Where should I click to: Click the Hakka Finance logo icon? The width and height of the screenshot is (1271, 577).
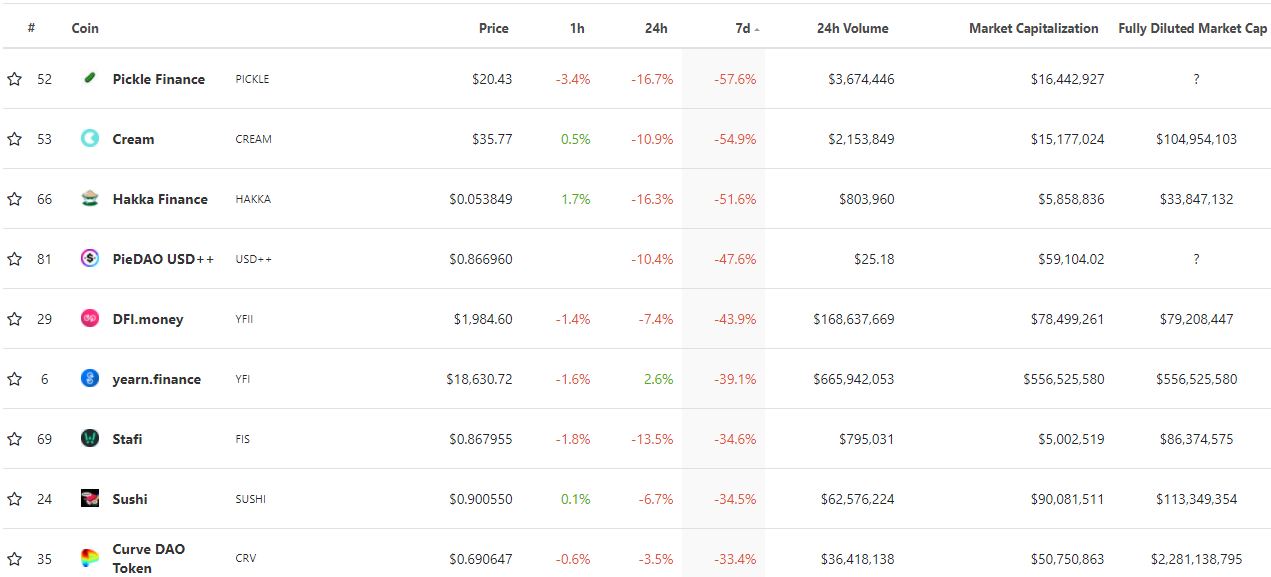pos(90,198)
